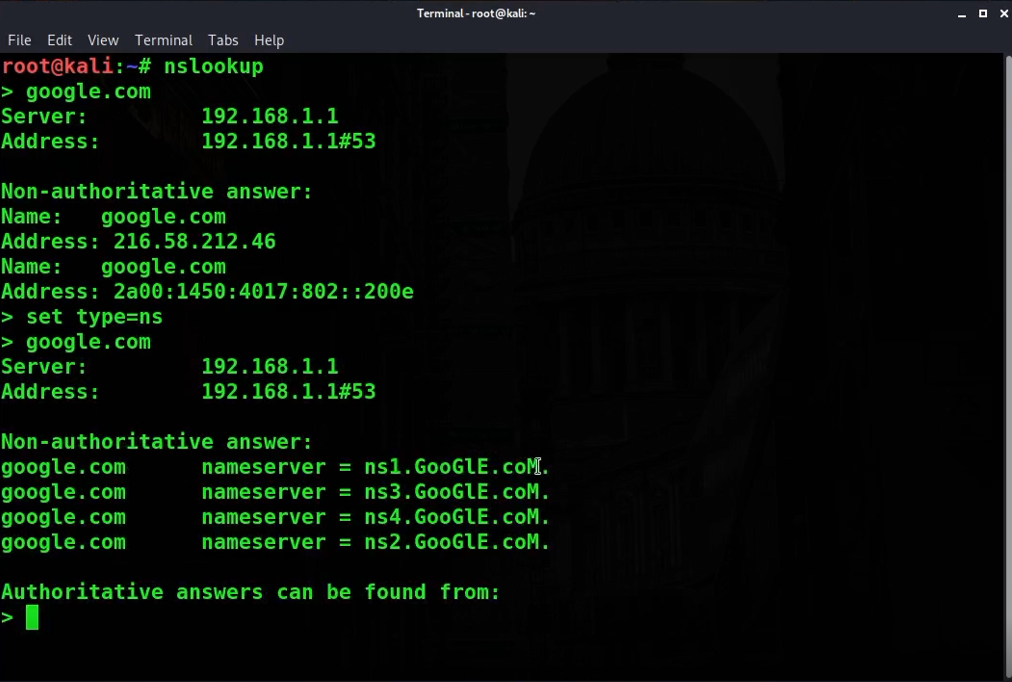This screenshot has width=1012, height=682.
Task: Open the Tabs menu
Action: (223, 40)
